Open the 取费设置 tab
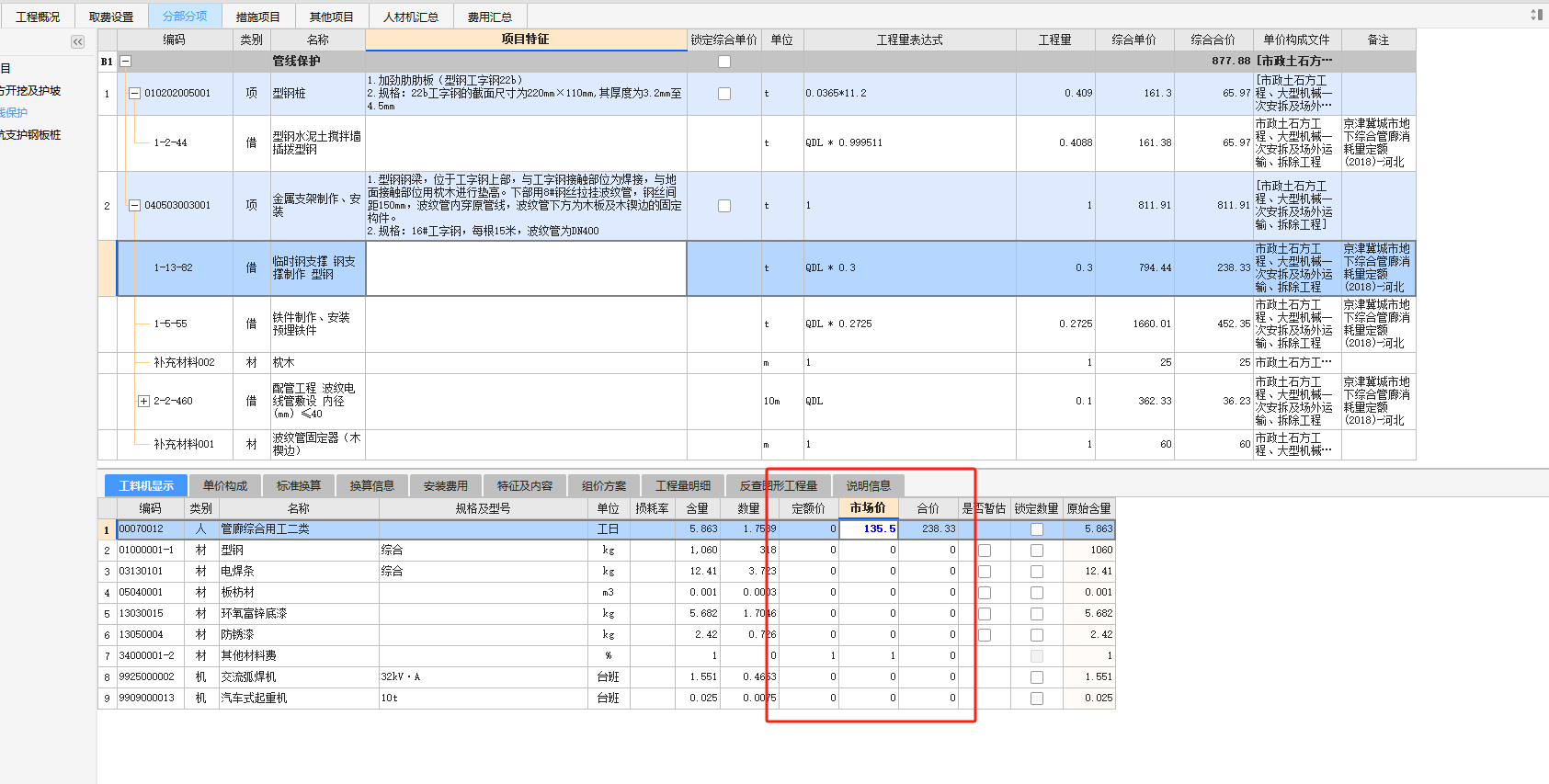Image resolution: width=1549 pixels, height=784 pixels. 111,17
